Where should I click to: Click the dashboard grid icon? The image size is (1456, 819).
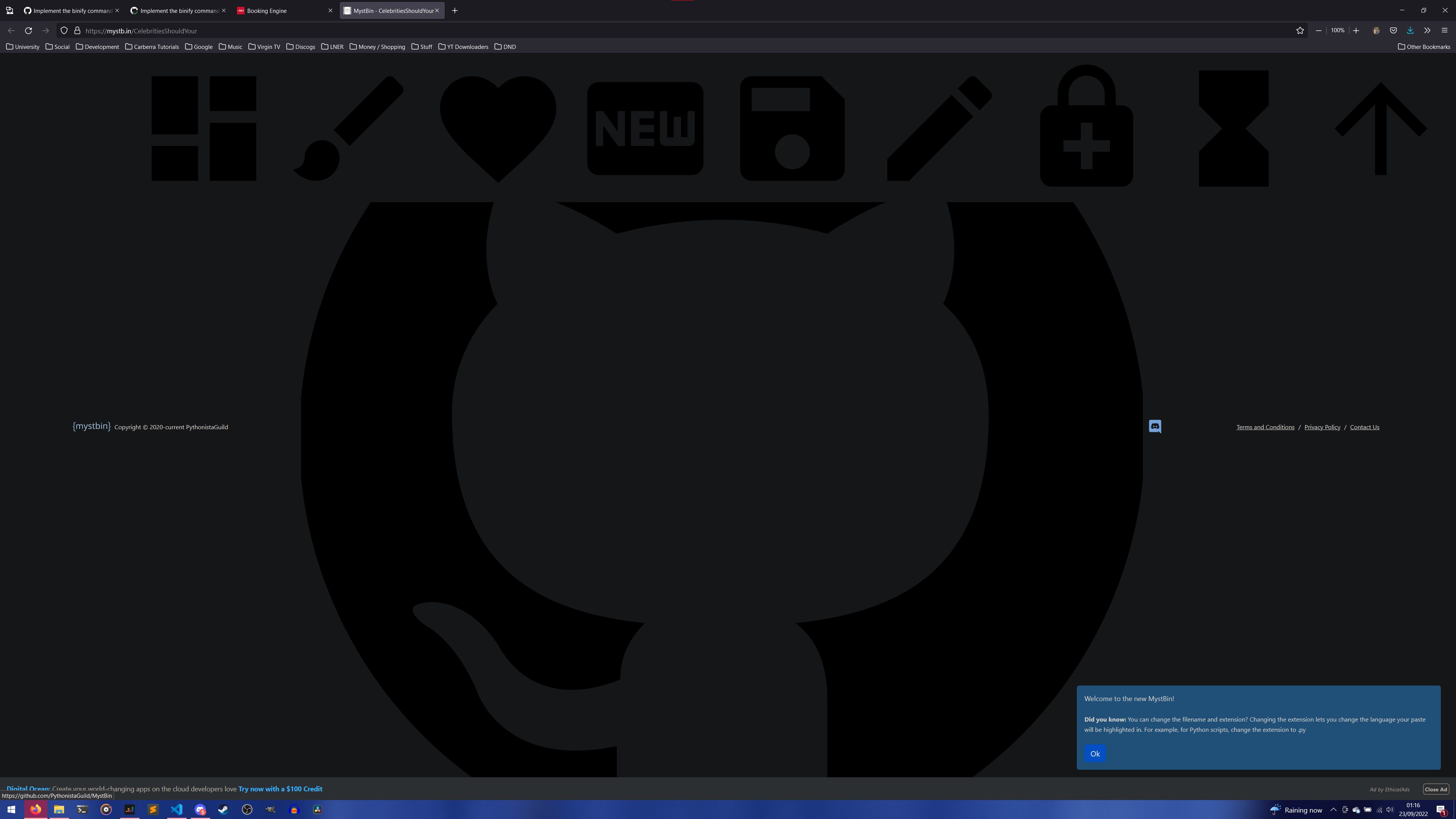pos(204,128)
